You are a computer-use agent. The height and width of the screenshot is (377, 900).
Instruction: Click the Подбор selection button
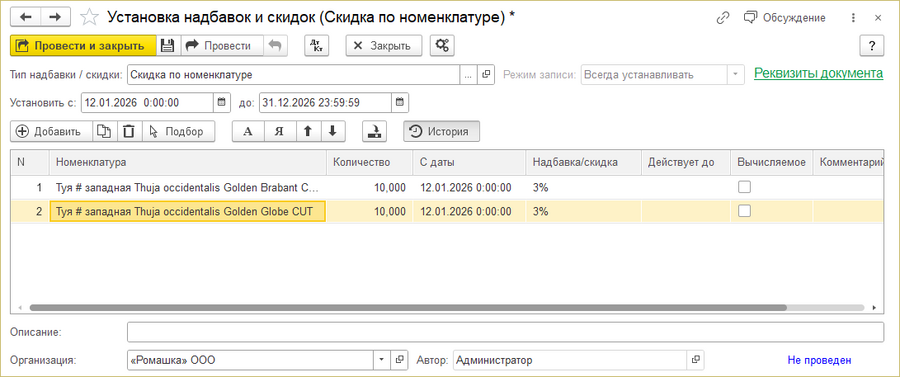tap(178, 131)
